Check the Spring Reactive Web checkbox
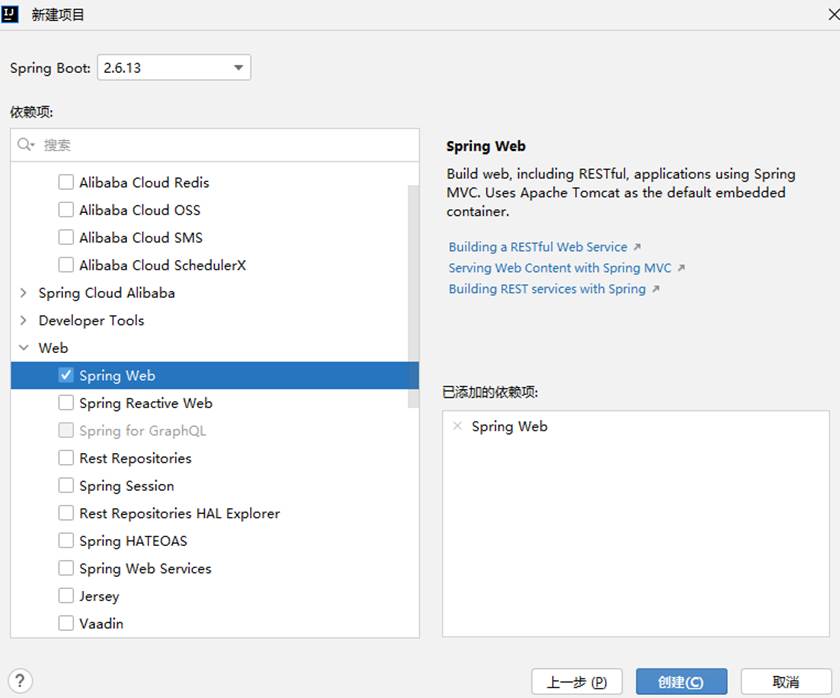Screen dimensions: 840x698 [x=66, y=403]
